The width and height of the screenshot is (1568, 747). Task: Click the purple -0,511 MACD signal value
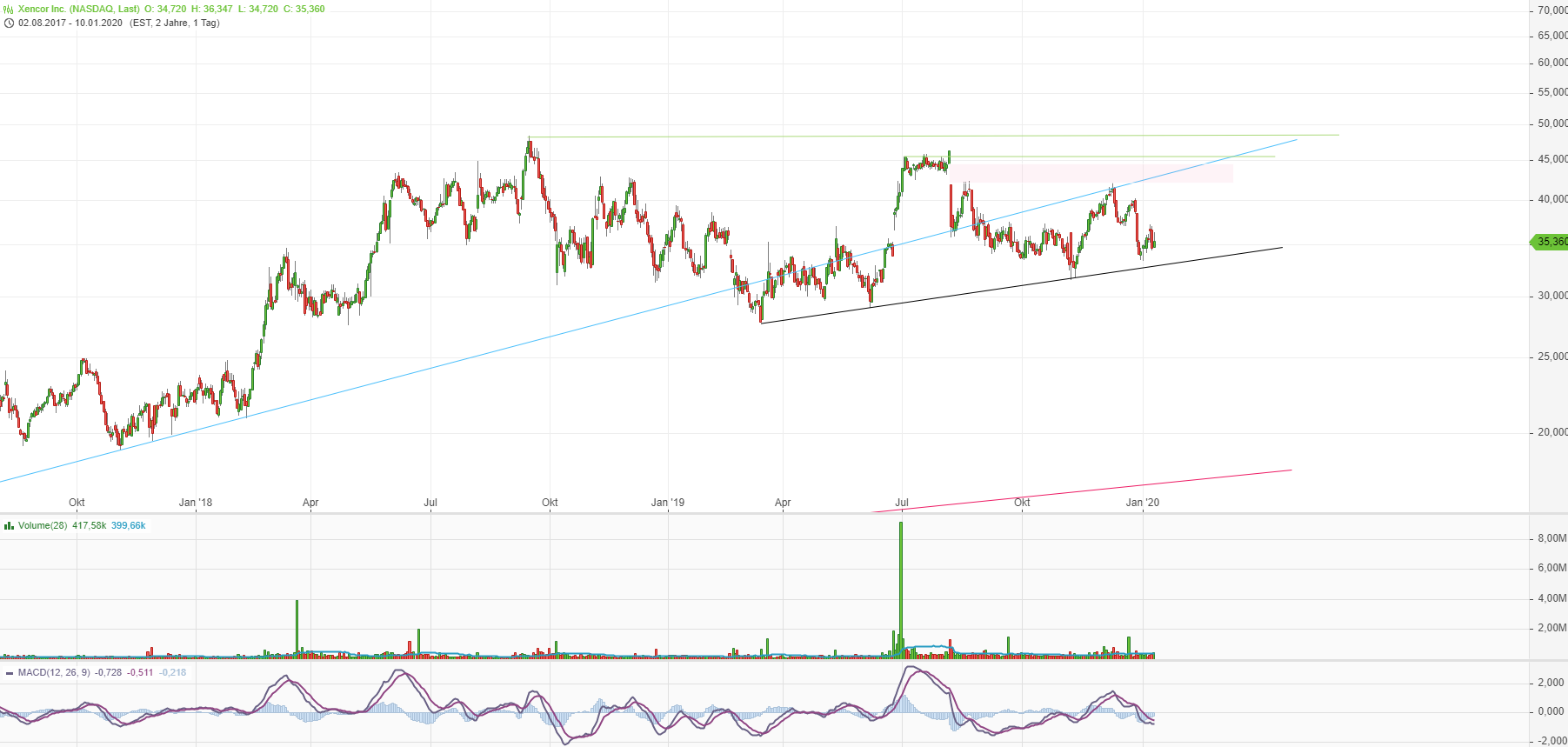[140, 673]
